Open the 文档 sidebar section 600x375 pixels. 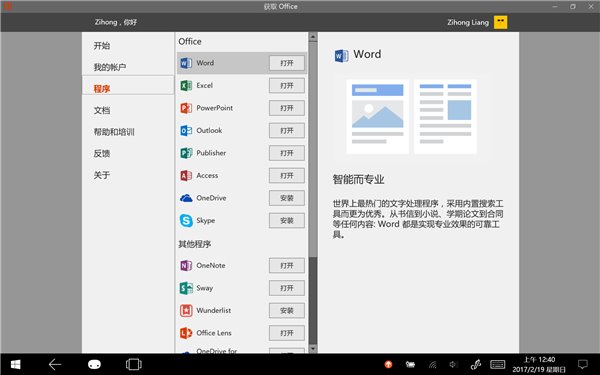tap(128, 110)
